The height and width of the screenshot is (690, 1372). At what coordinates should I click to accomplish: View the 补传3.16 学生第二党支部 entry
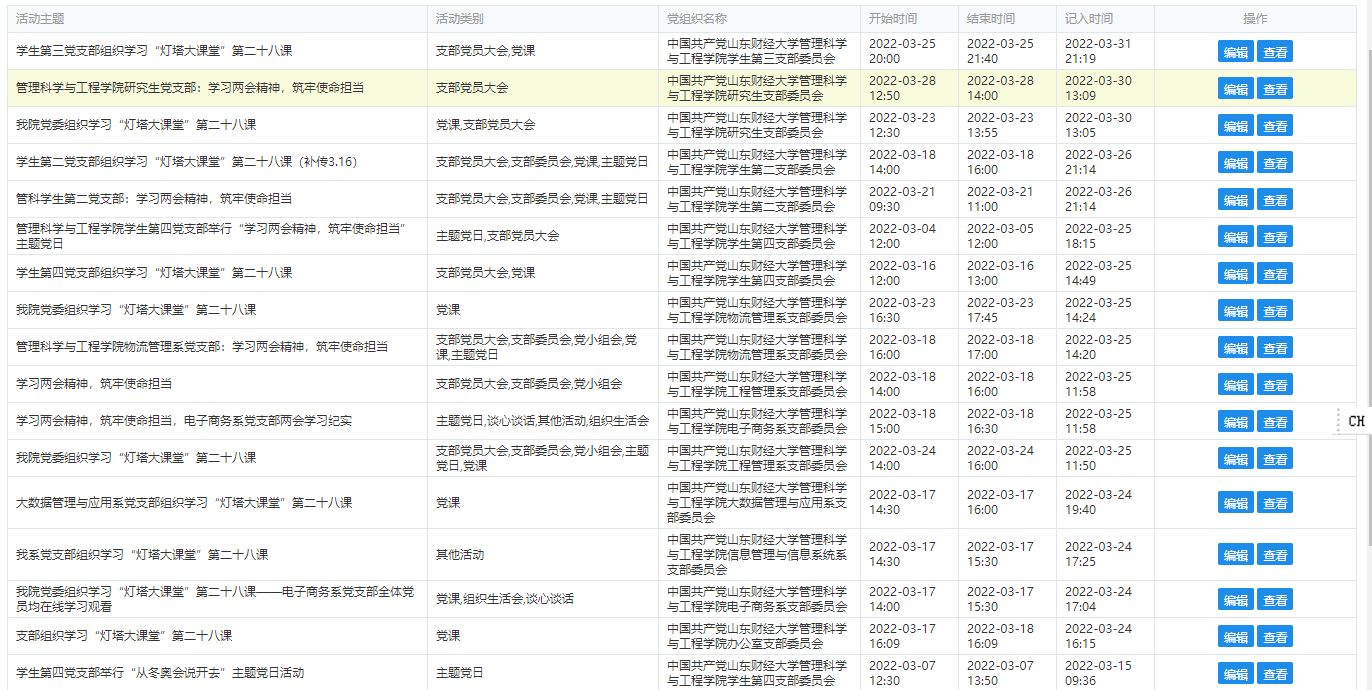pos(1274,163)
